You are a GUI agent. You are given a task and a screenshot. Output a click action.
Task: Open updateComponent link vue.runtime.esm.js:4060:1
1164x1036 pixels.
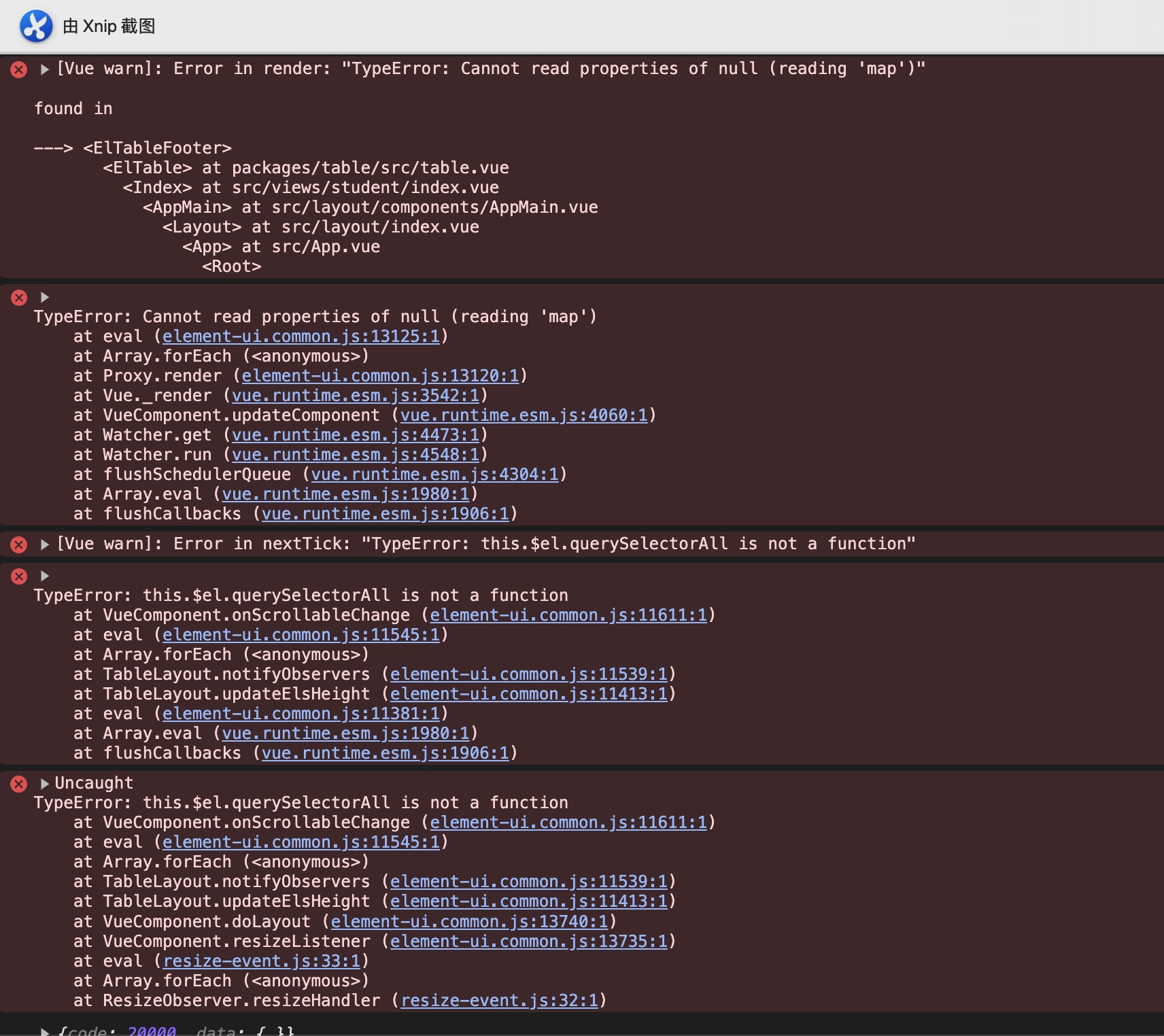click(x=524, y=415)
